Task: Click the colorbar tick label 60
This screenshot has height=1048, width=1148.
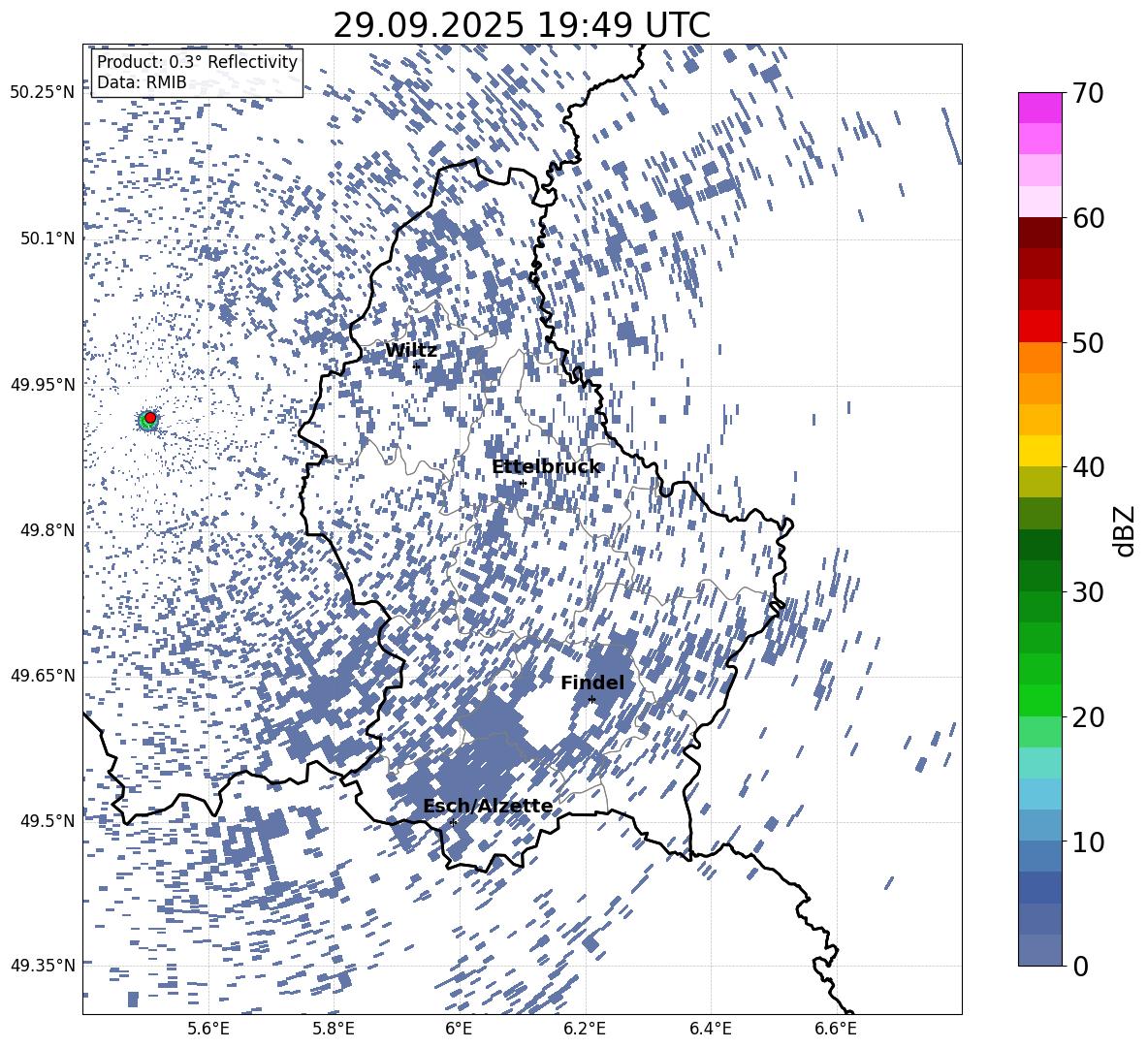Action: click(1089, 218)
